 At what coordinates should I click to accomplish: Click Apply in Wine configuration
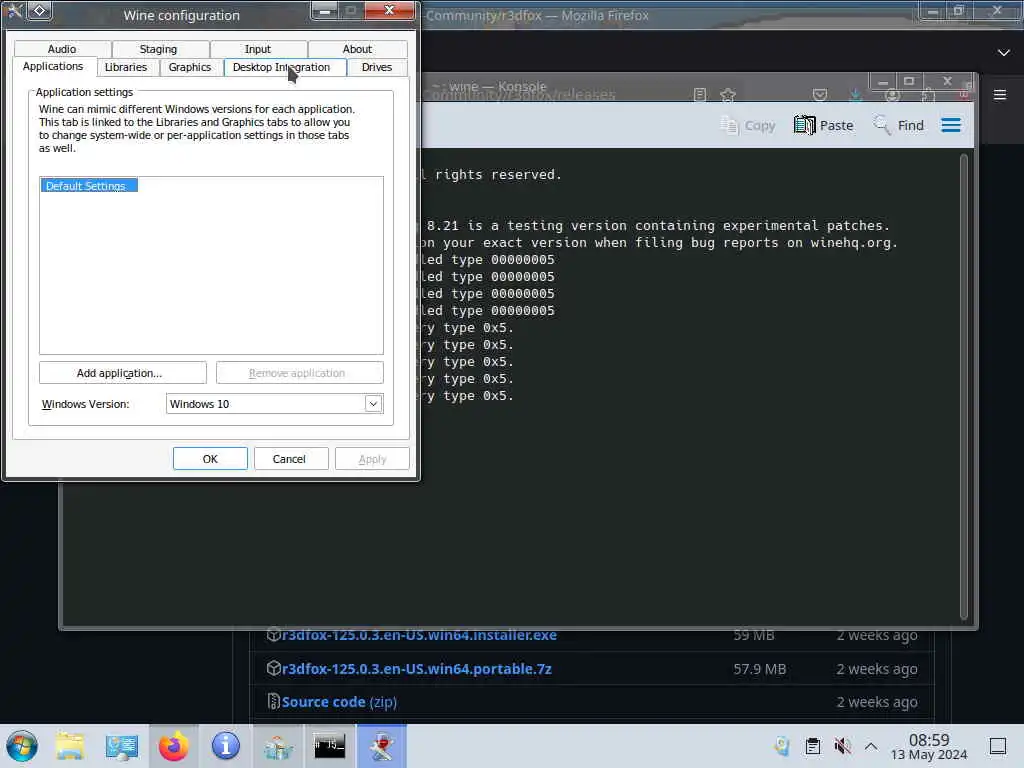(372, 459)
